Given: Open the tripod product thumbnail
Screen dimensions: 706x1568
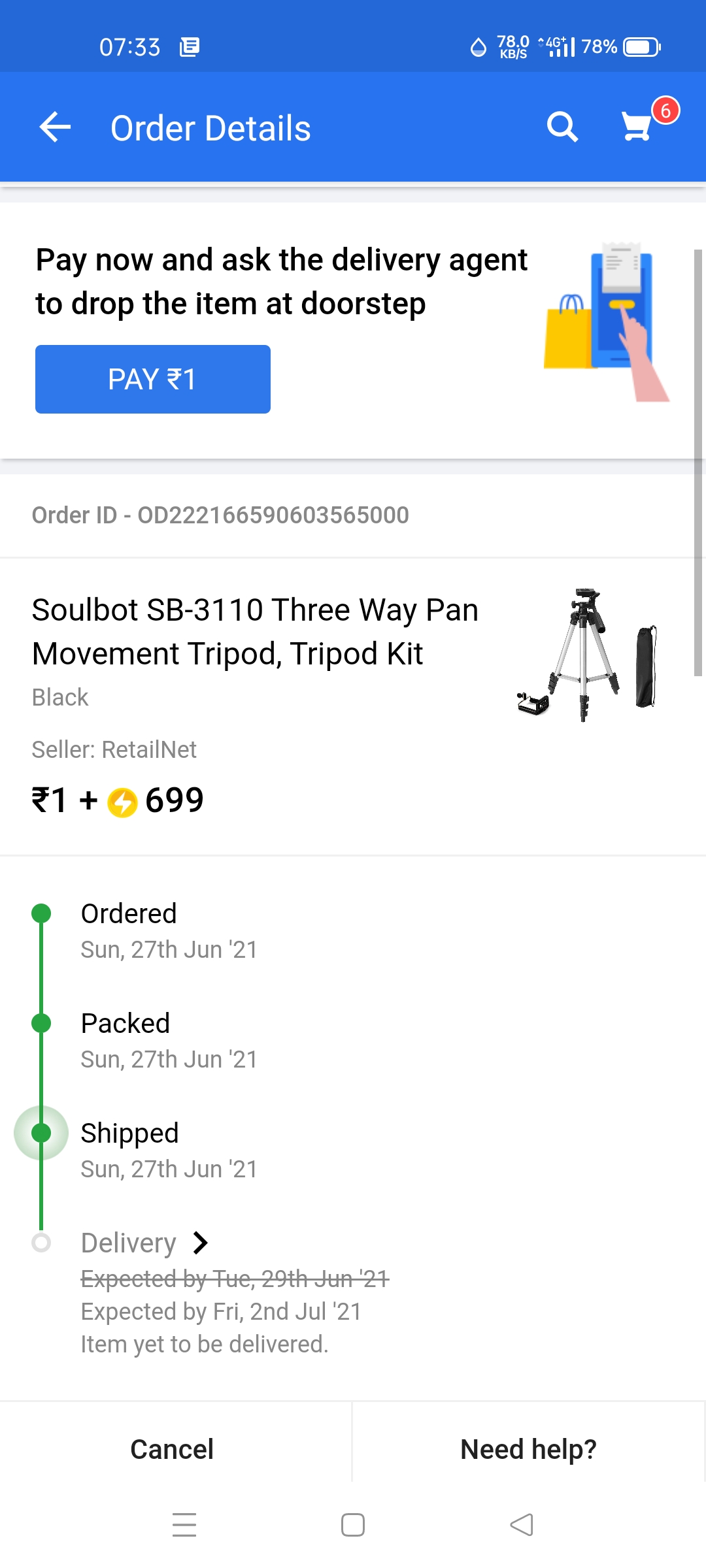Looking at the screenshot, I should [586, 655].
